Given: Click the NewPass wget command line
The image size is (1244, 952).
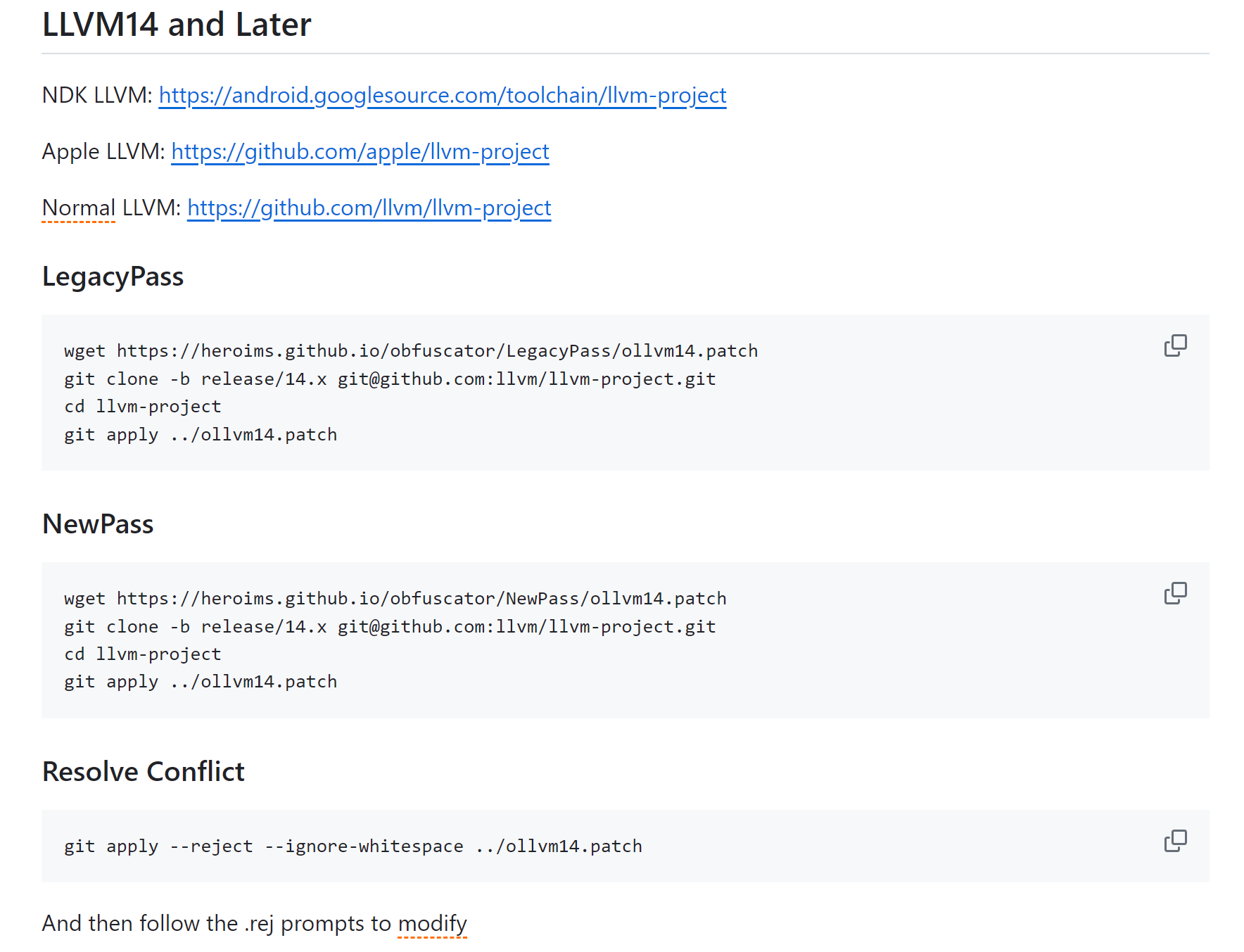Looking at the screenshot, I should pos(395,599).
